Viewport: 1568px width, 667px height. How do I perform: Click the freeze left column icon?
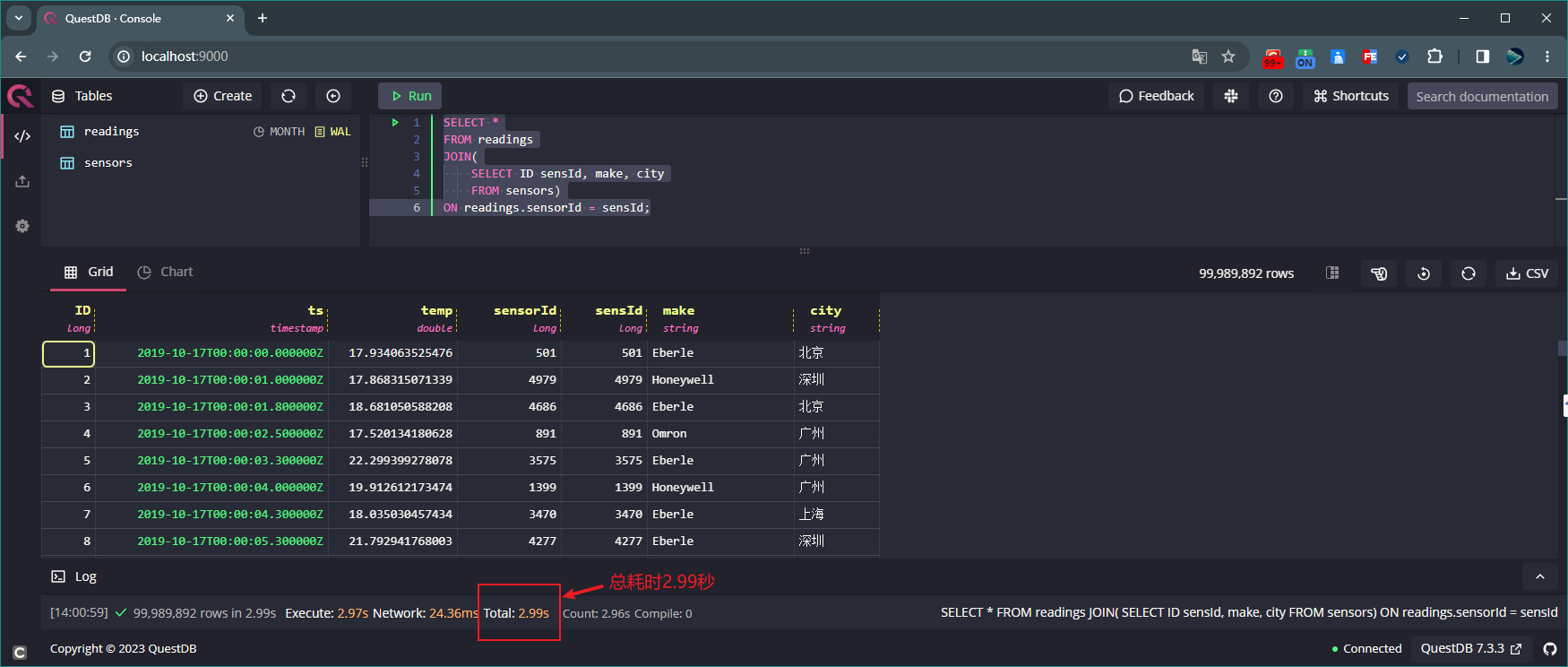point(1379,273)
